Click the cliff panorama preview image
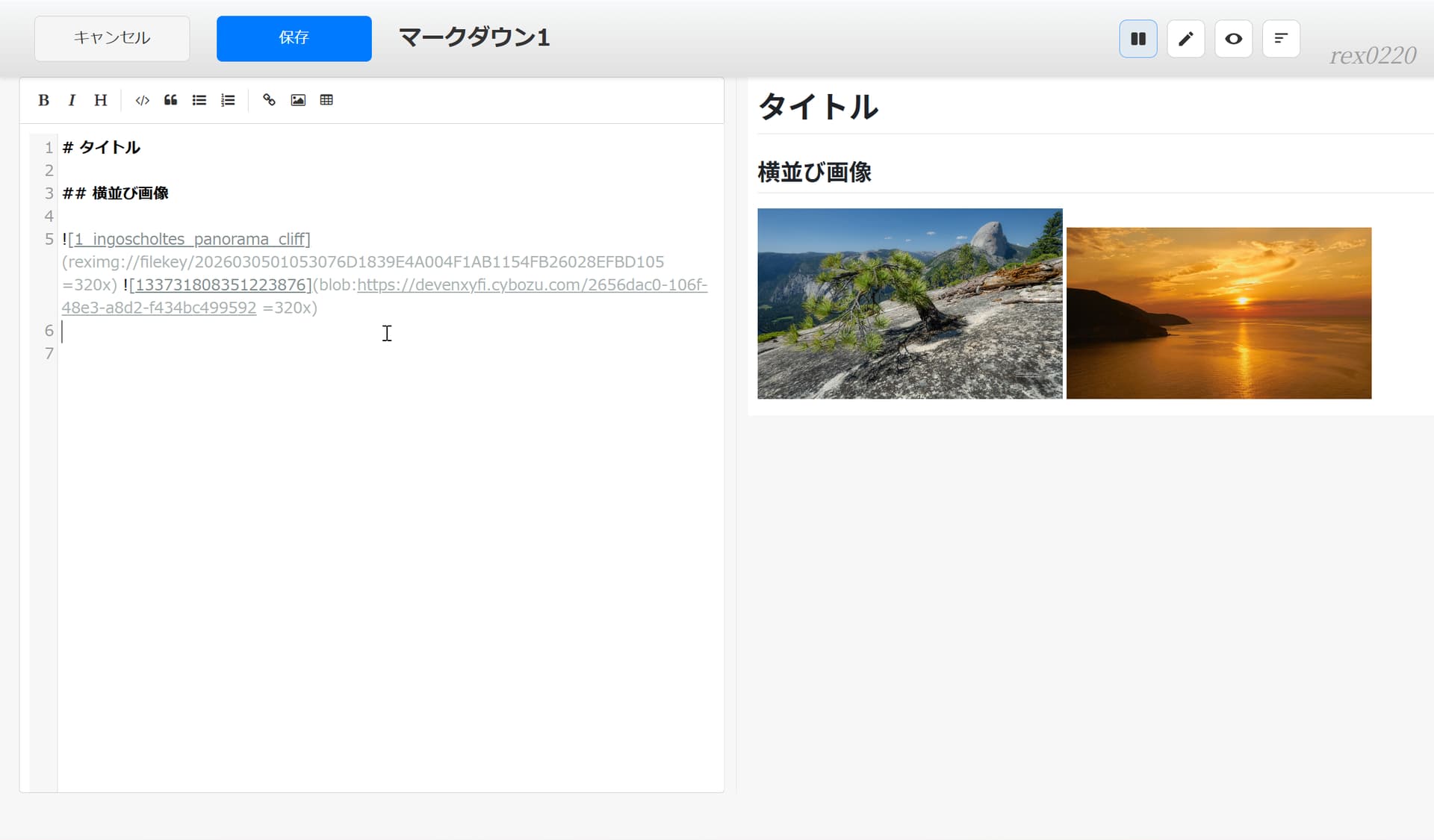Screen dimensions: 1434x840 click(910, 303)
